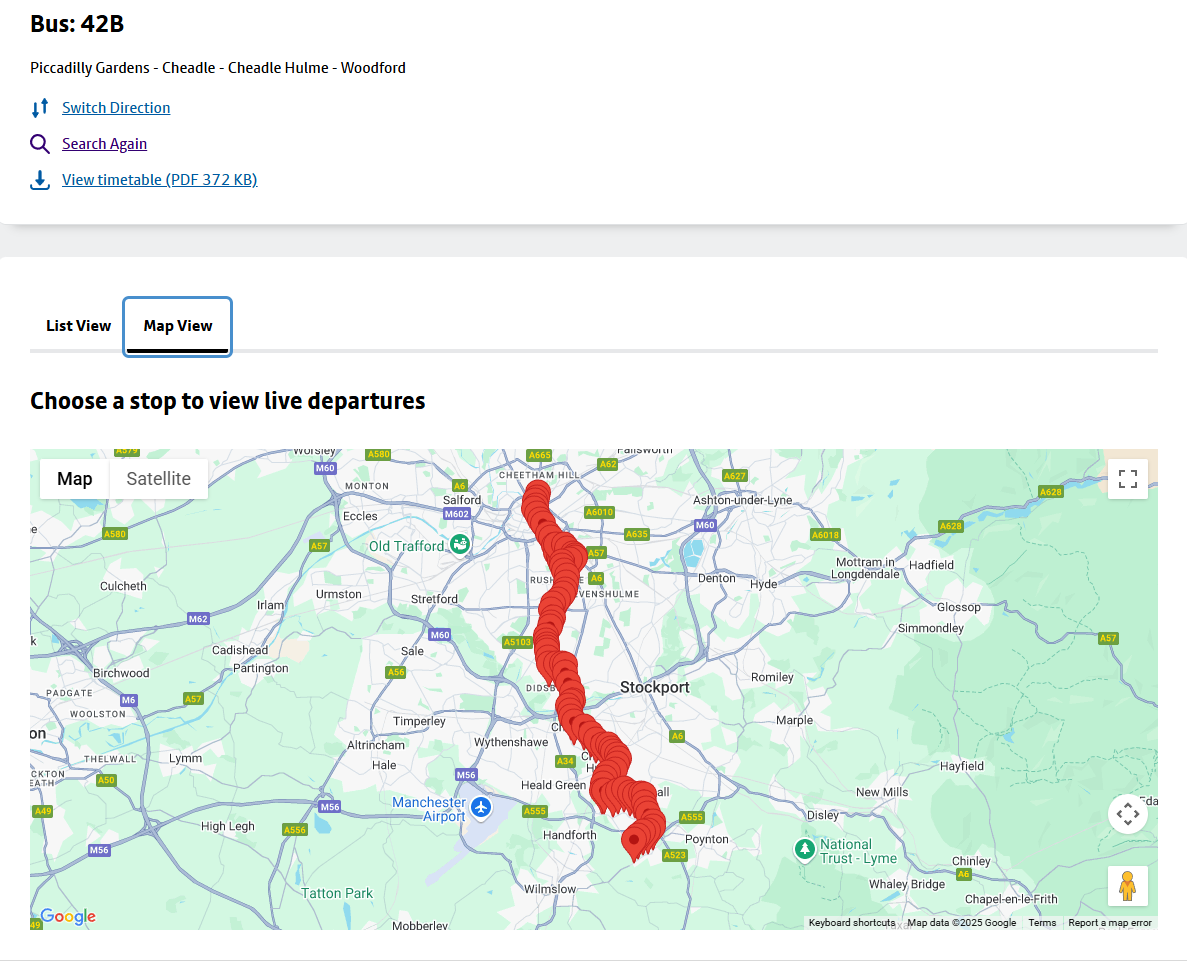
Task: Follow the Search Again link
Action: (104, 144)
